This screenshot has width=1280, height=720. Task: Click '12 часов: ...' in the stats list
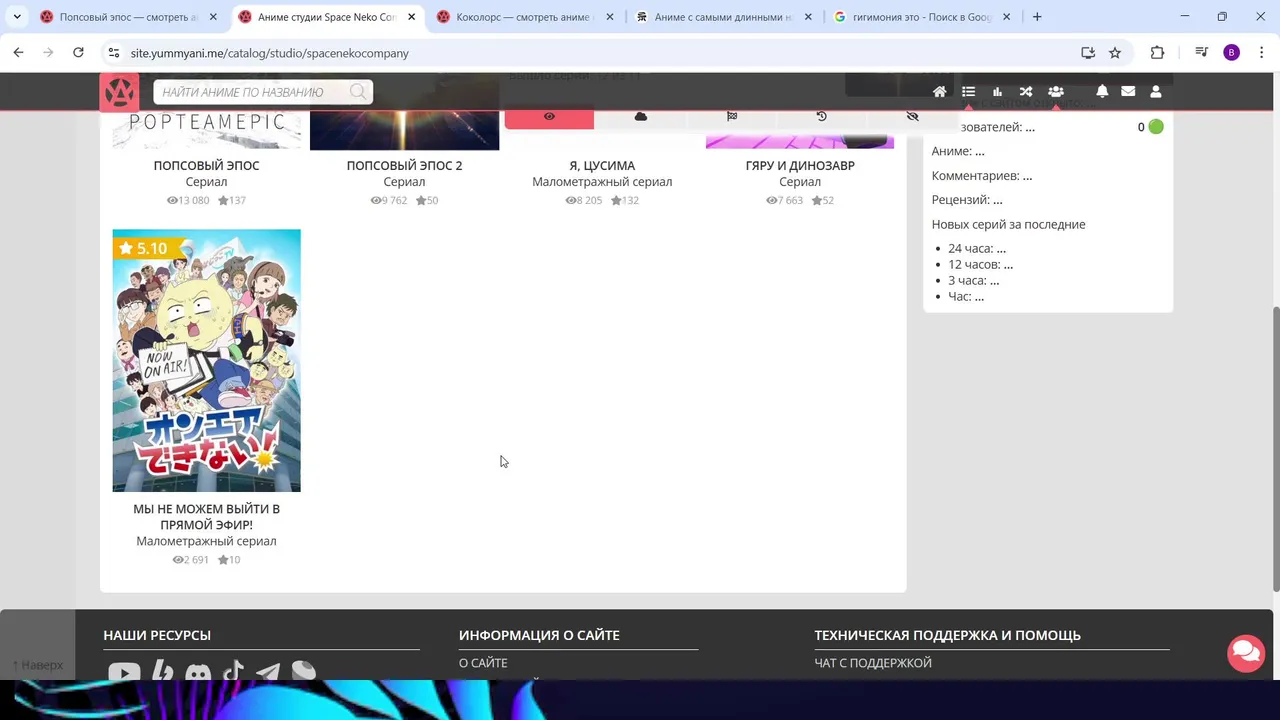pos(980,264)
